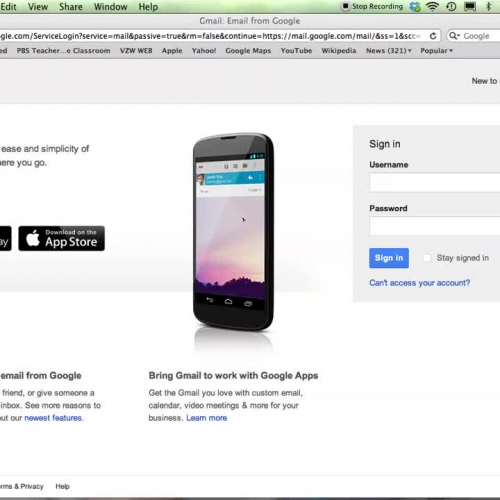Open the Google Maps bookmark
This screenshot has width=500, height=500.
[x=248, y=51]
